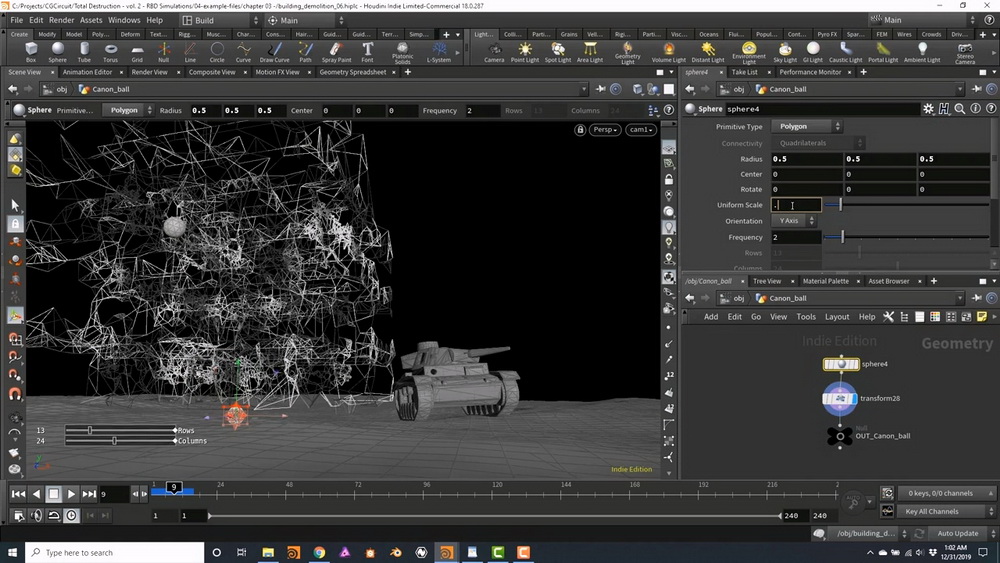Add a Distant Light from the shelf
Image resolution: width=1000 pixels, height=563 pixels.
pos(708,52)
